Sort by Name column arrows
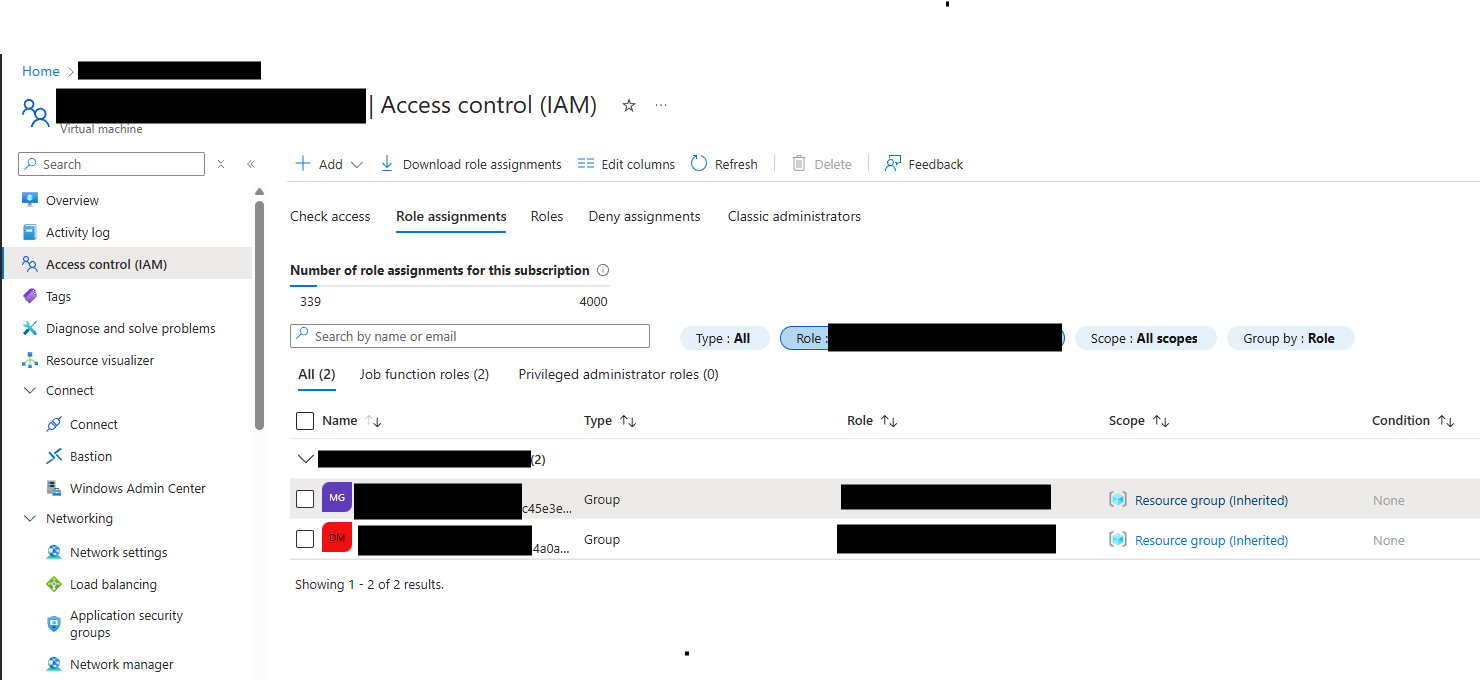The width and height of the screenshot is (1480, 680). tap(374, 421)
